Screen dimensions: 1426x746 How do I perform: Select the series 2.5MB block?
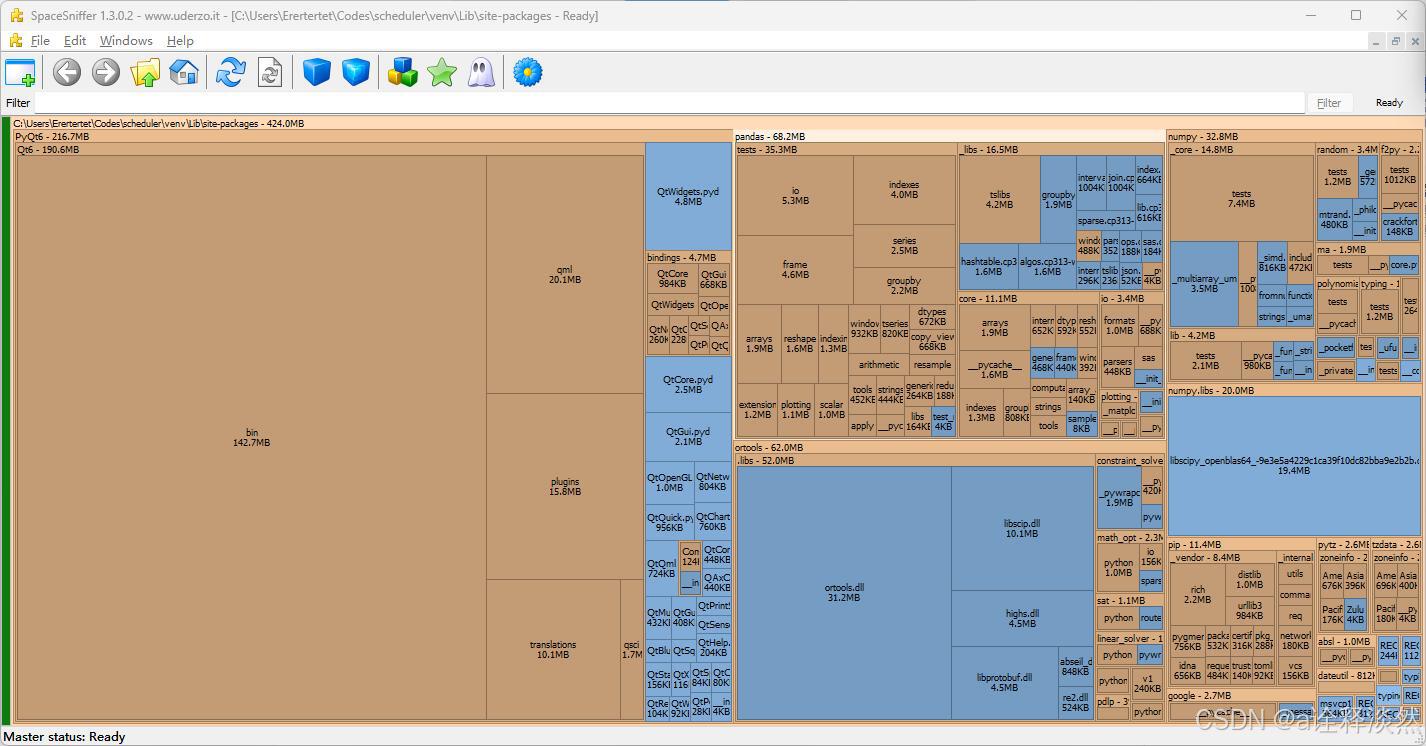(x=904, y=246)
